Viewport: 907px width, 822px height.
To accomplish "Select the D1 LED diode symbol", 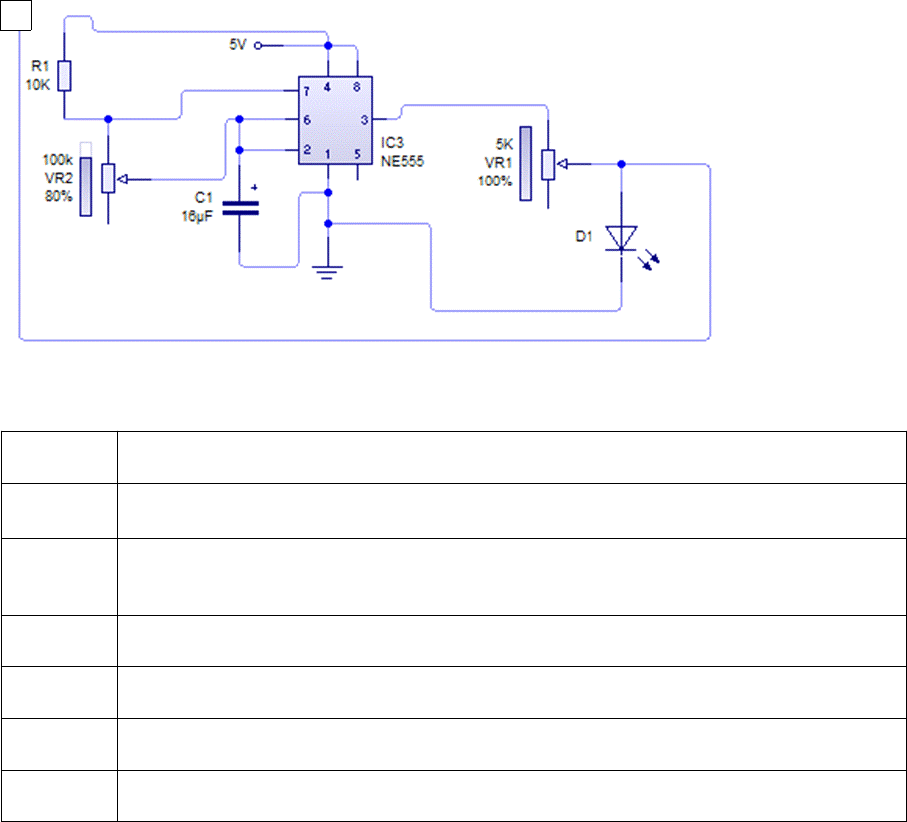I will pyautogui.click(x=622, y=238).
